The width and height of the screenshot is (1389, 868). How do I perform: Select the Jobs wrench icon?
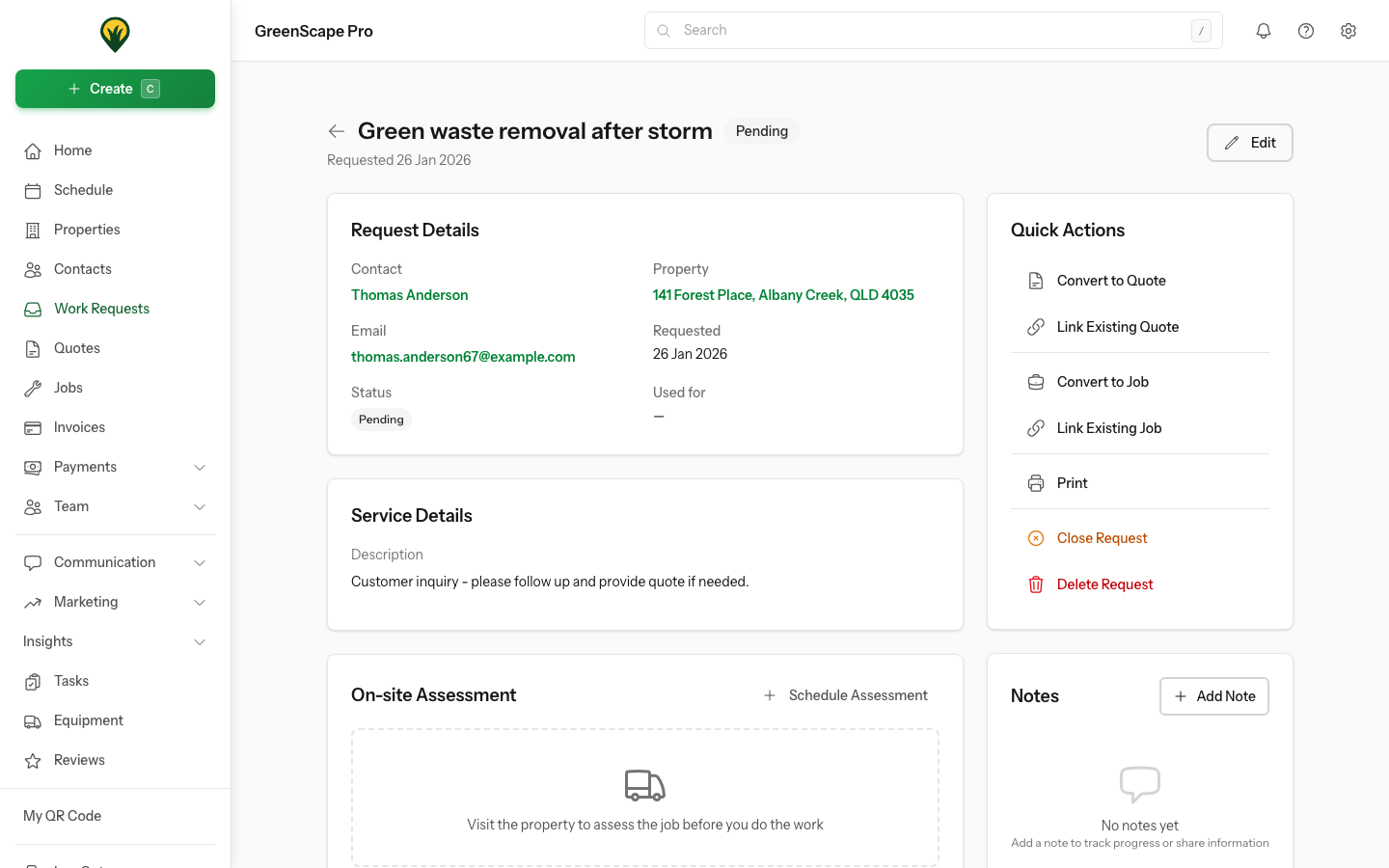33,388
